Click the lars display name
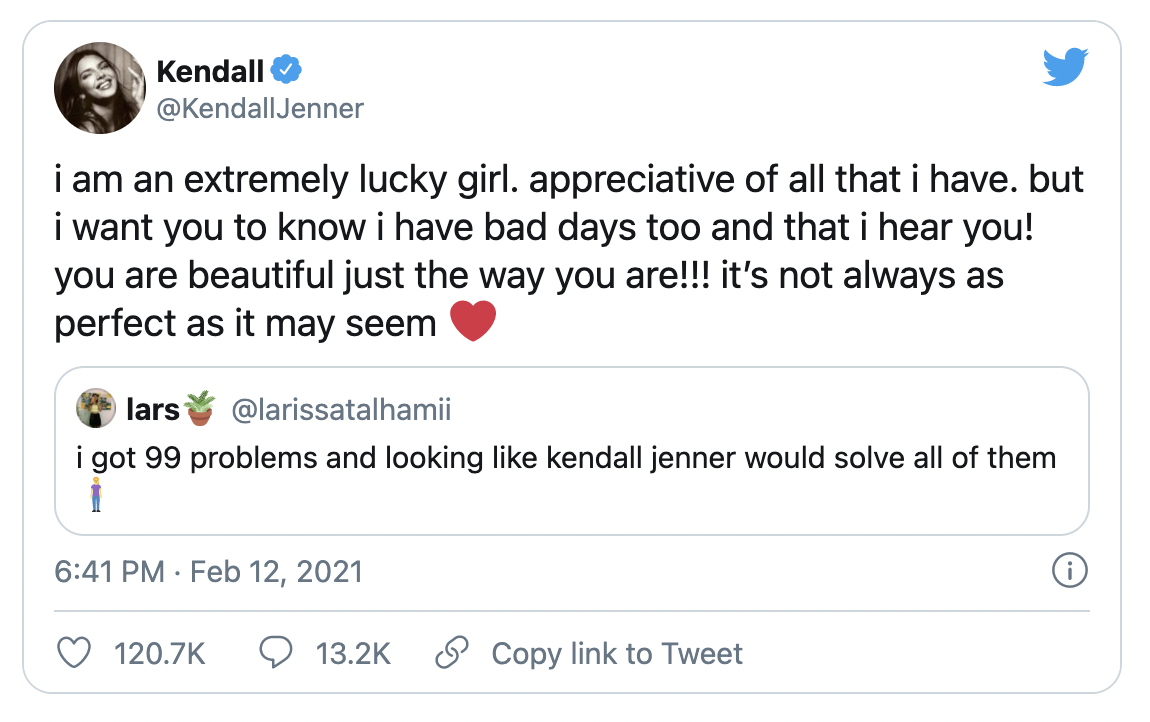Screen dimensions: 1150x722 coord(153,409)
